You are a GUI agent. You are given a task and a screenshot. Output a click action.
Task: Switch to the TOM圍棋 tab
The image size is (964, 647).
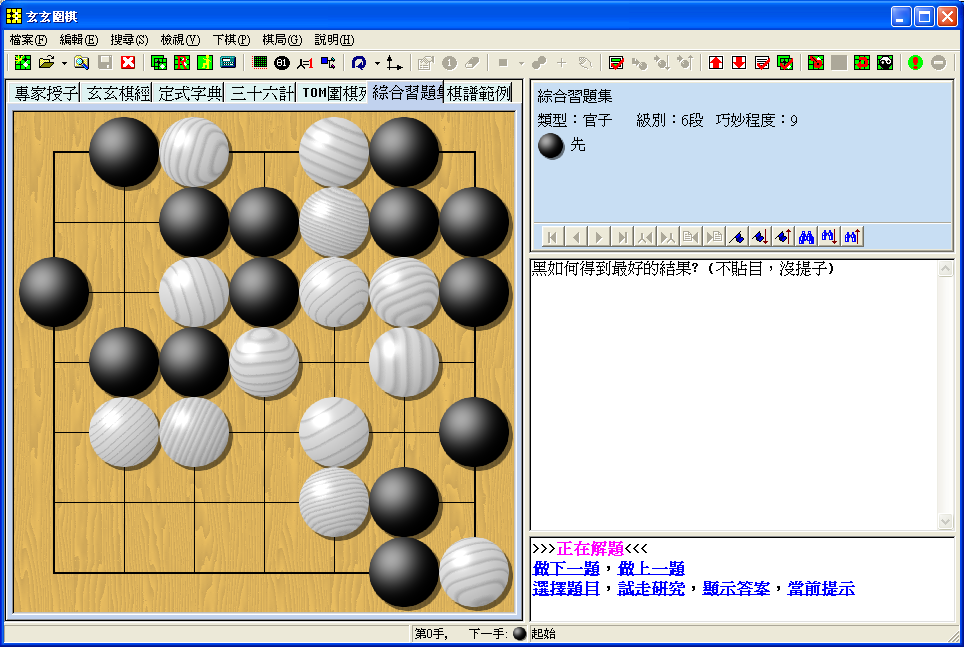pyautogui.click(x=333, y=93)
